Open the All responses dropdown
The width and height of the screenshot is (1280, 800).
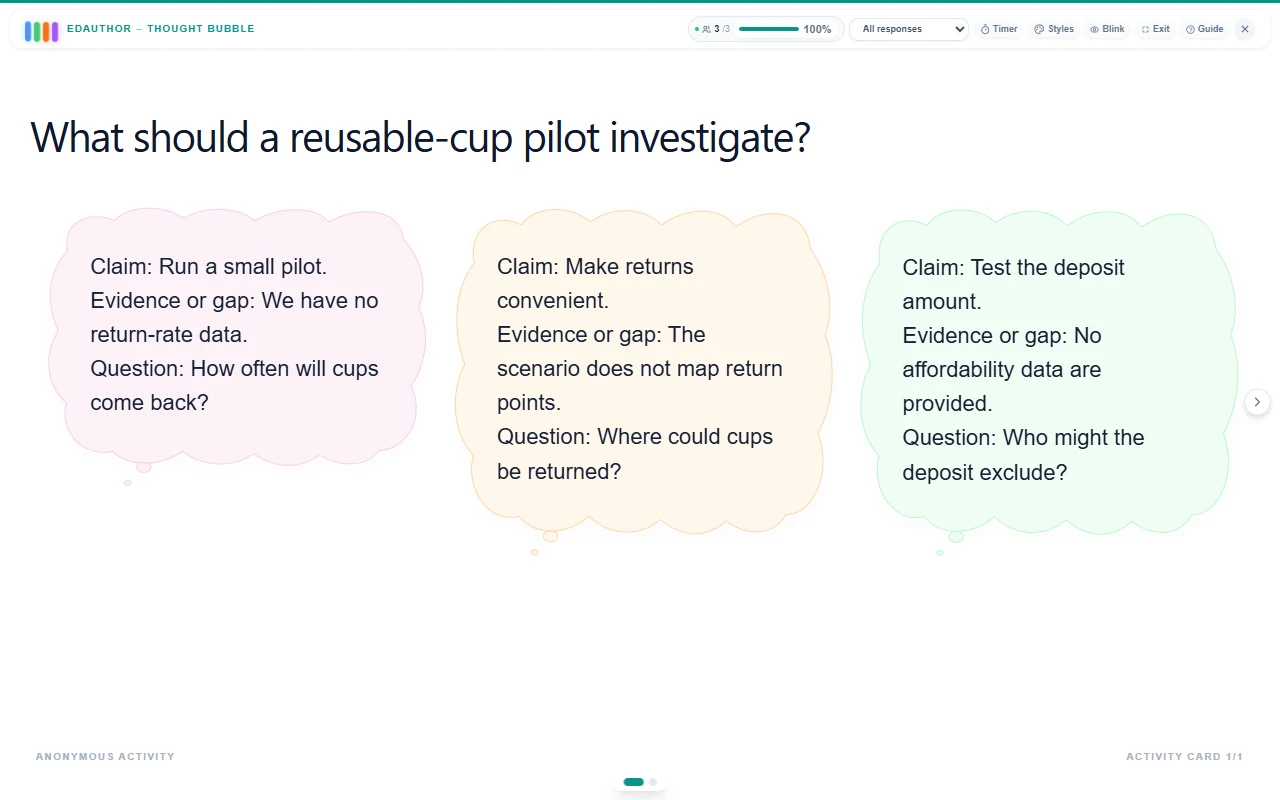(x=909, y=29)
